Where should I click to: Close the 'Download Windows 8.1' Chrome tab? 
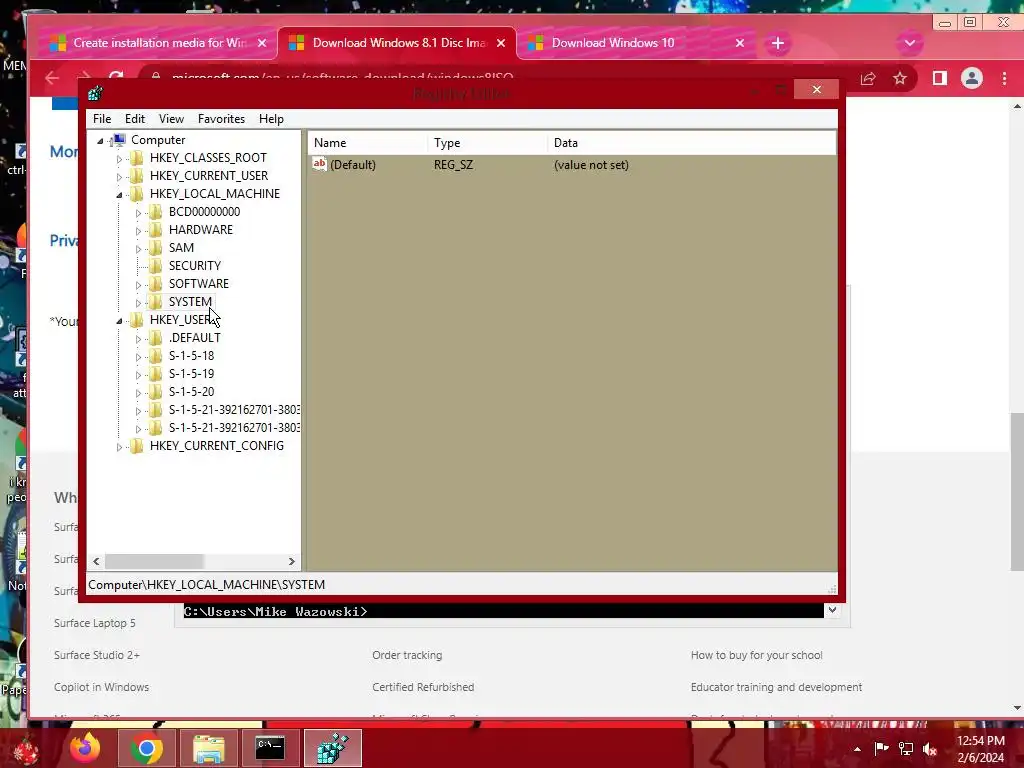[501, 43]
